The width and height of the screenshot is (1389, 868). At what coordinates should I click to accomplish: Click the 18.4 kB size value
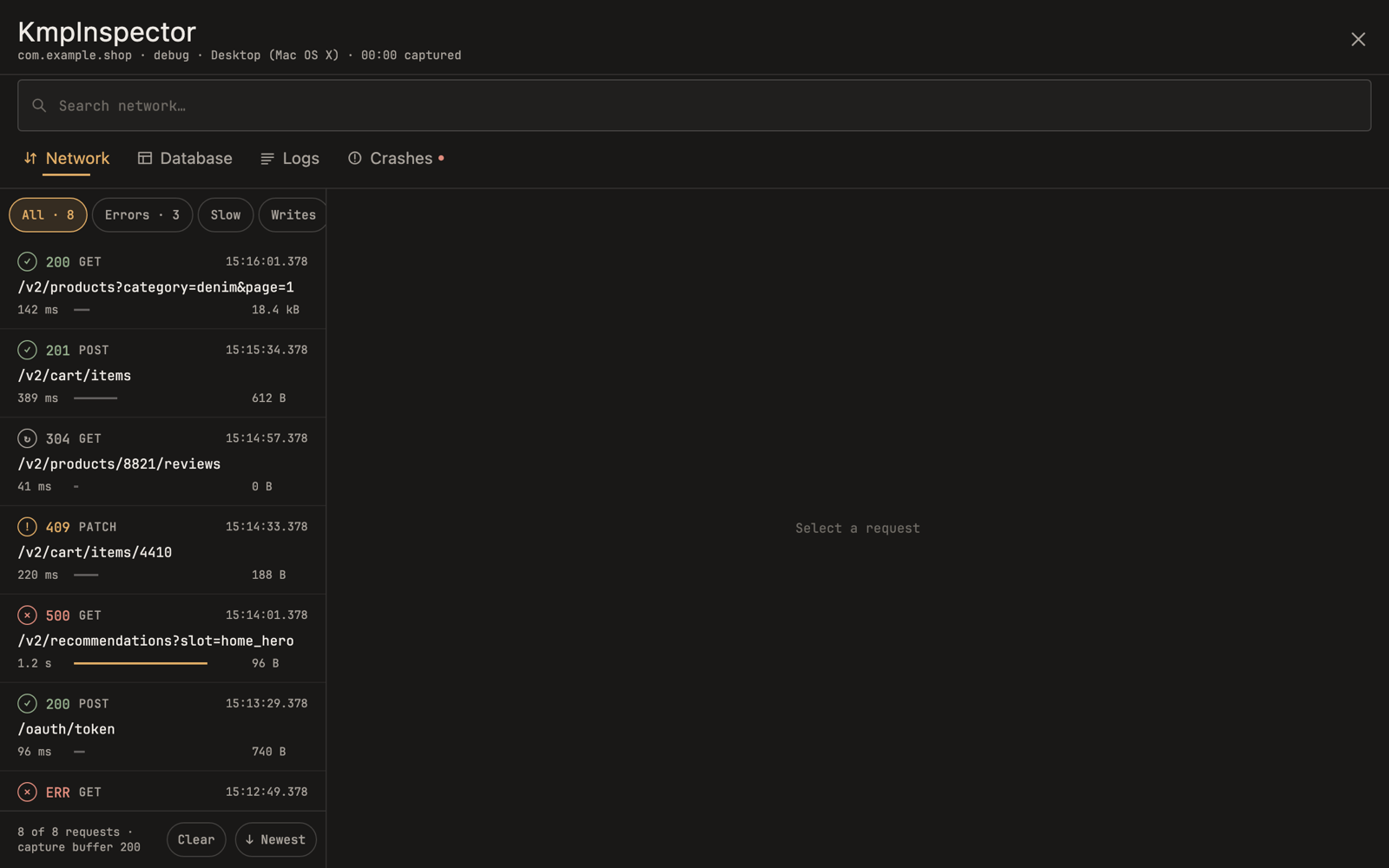point(275,310)
